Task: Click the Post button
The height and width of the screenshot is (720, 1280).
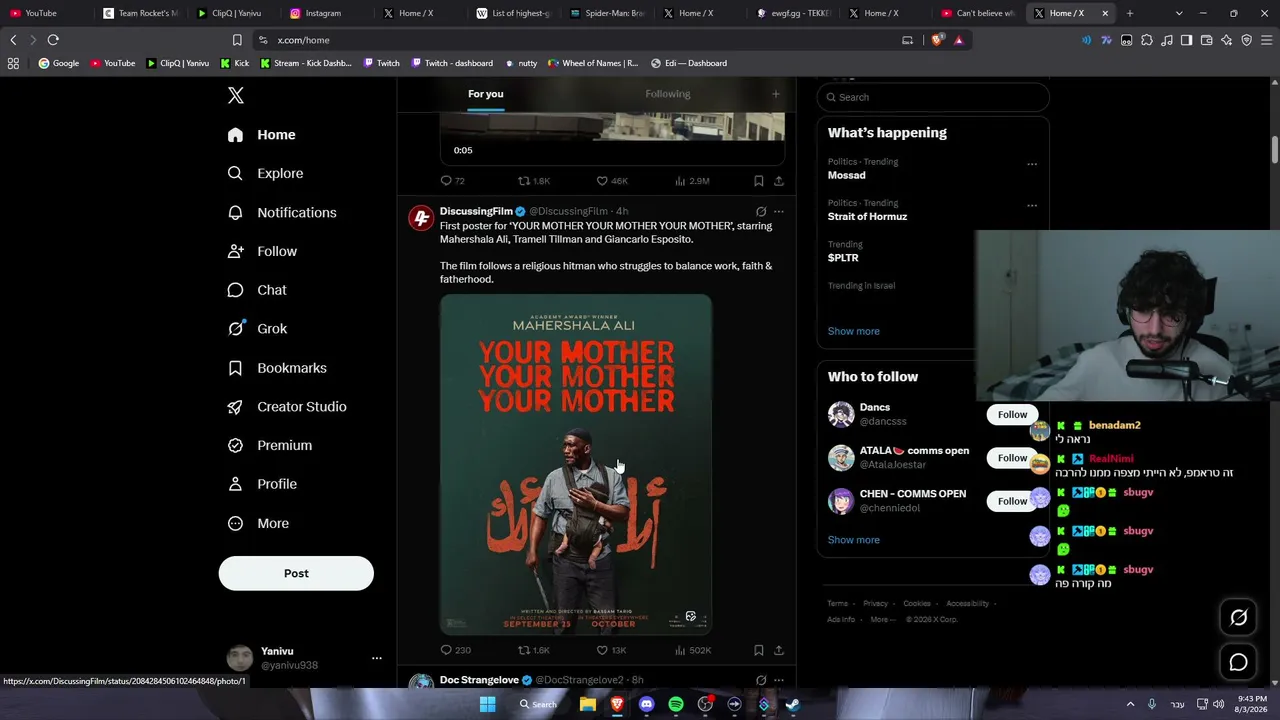Action: click(296, 573)
